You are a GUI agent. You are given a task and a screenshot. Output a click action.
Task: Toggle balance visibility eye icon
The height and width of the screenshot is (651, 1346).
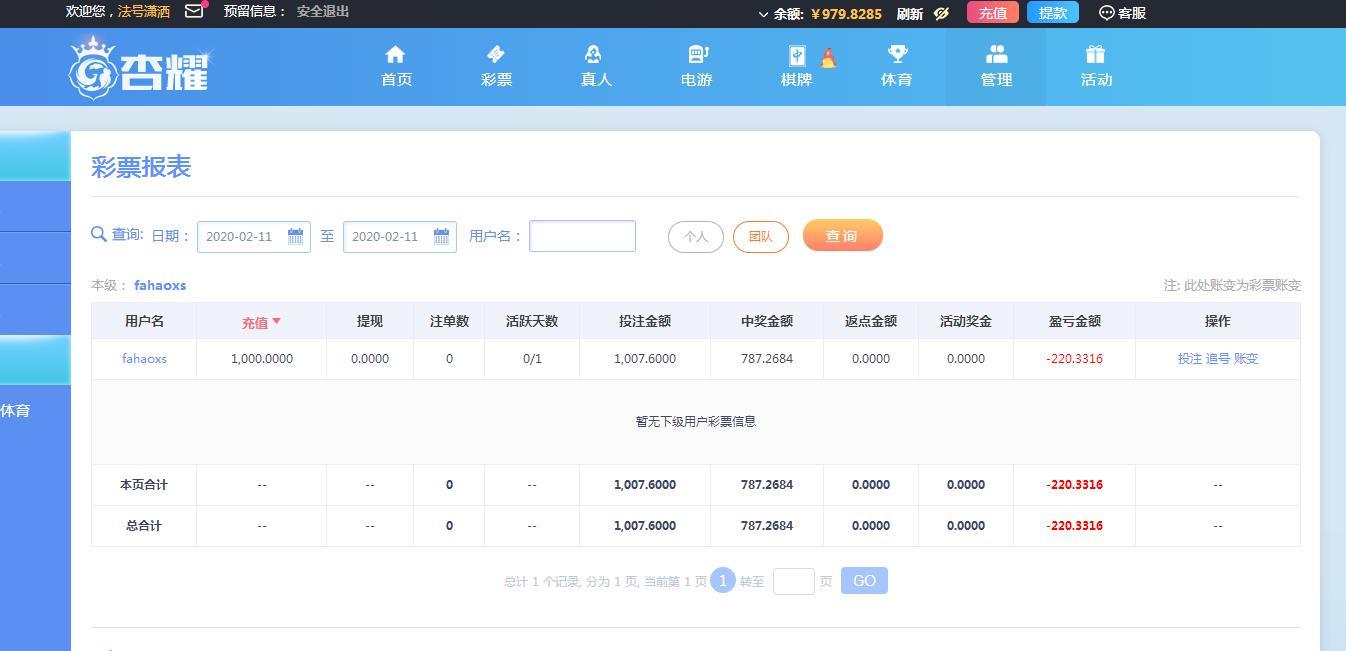tap(941, 13)
